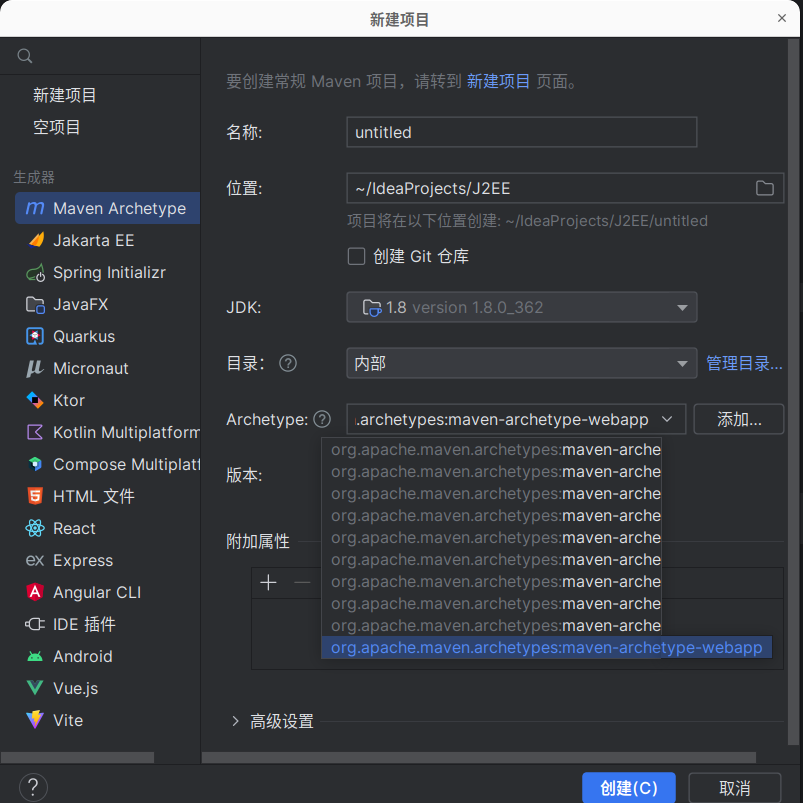Click the 名称 input field with untitled
803x803 pixels.
coord(521,132)
